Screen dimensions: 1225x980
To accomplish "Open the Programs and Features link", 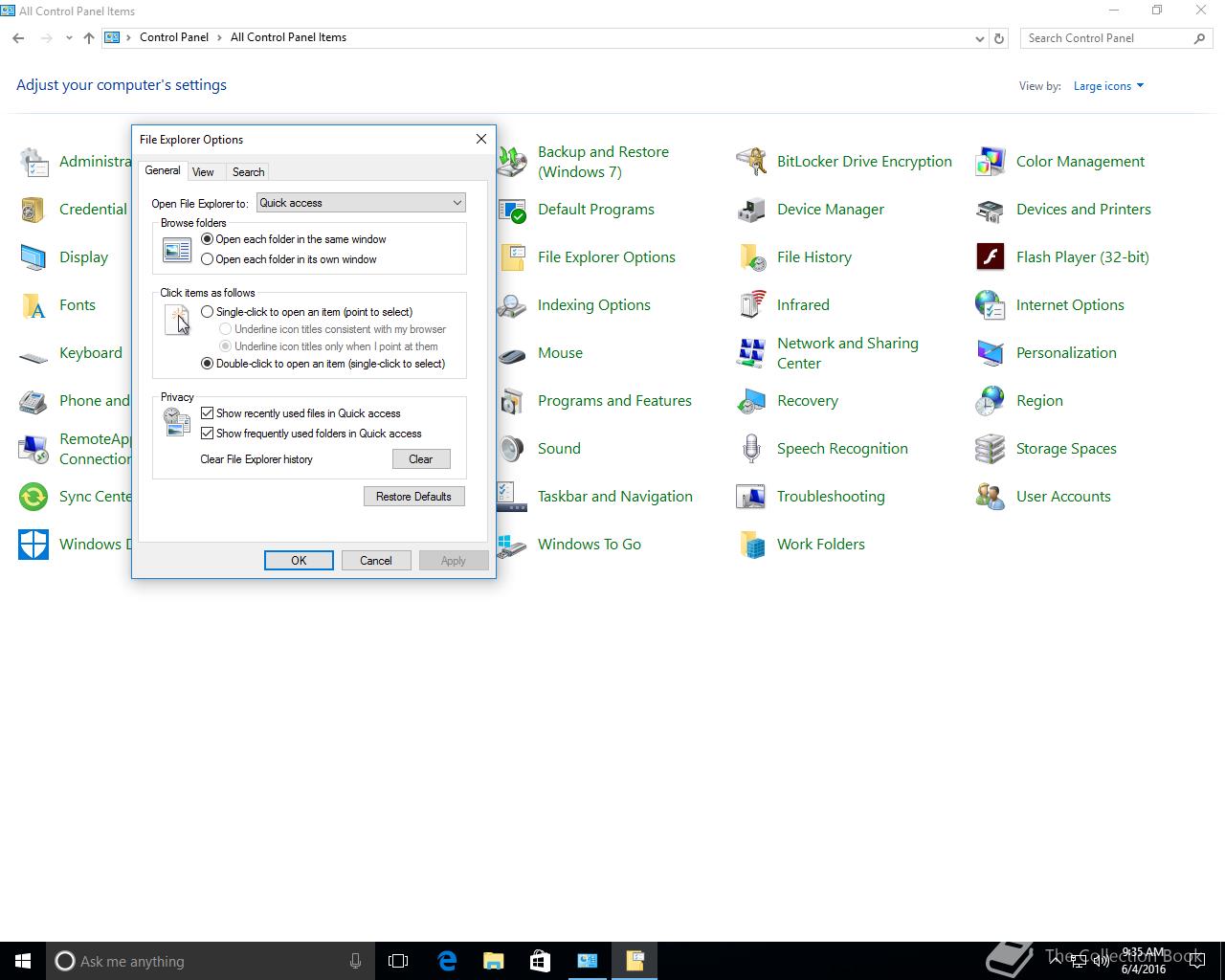I will point(614,401).
